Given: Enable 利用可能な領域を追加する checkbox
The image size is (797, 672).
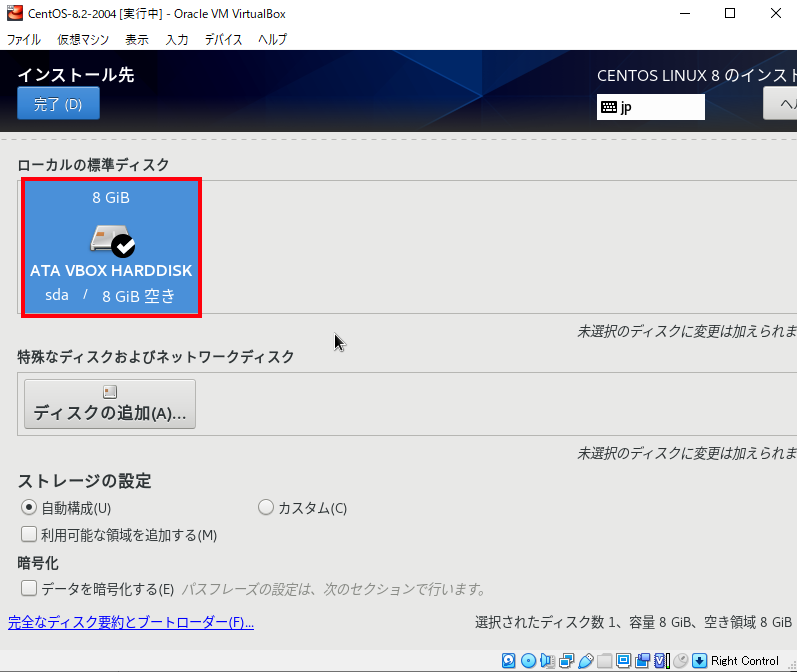Looking at the screenshot, I should (29, 534).
